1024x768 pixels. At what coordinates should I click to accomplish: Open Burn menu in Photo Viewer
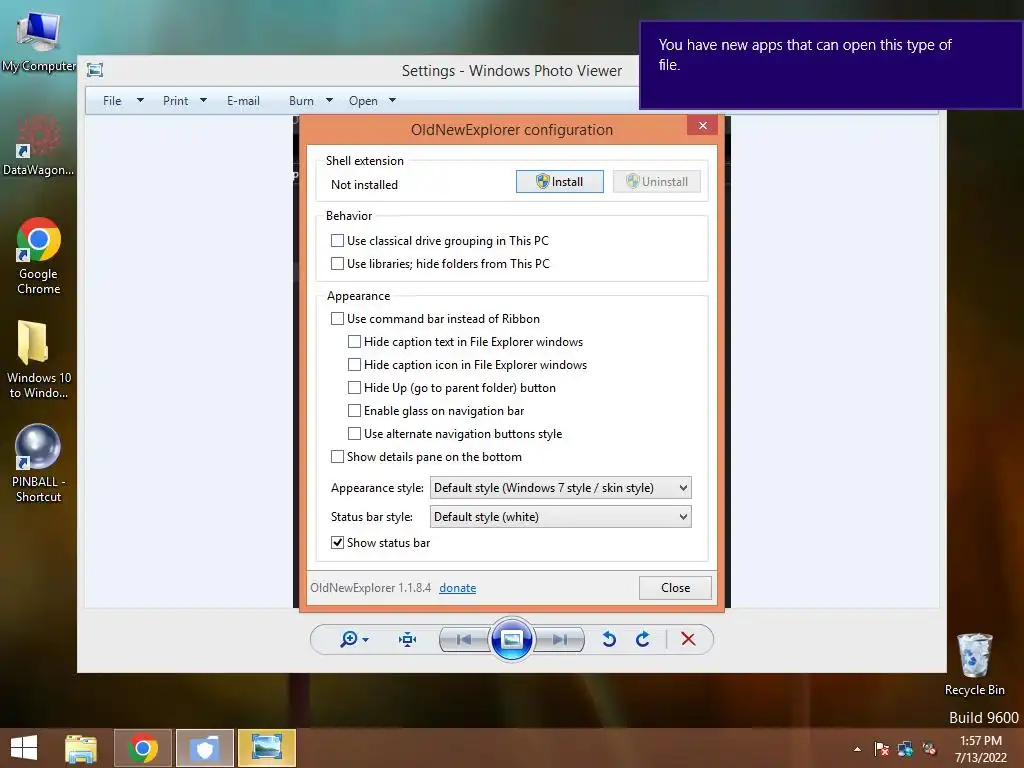pyautogui.click(x=311, y=101)
